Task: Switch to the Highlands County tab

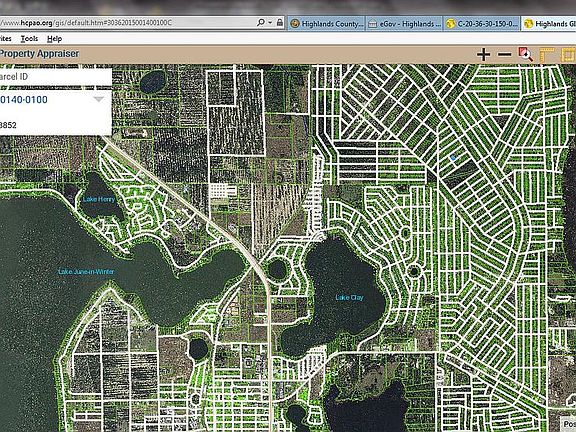Action: [x=327, y=24]
